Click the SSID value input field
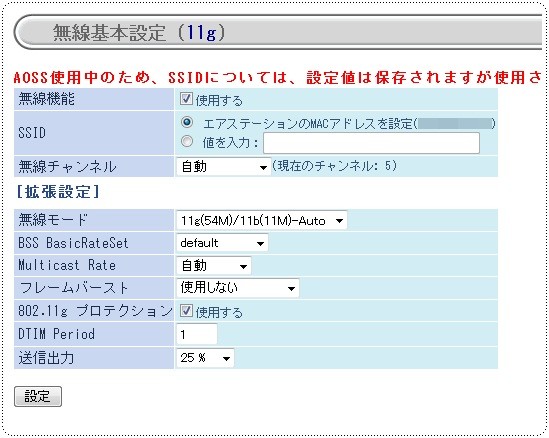The height and width of the screenshot is (438, 549). [371, 143]
